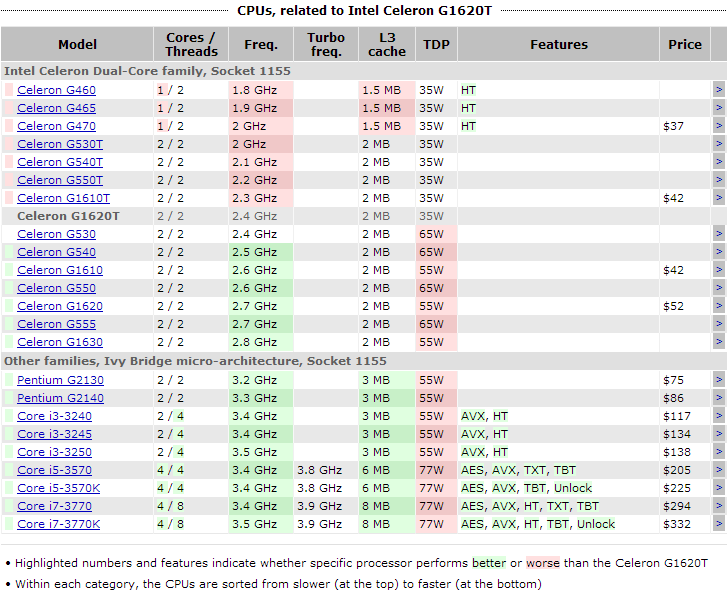The width and height of the screenshot is (728, 594).
Task: Open details arrow for Celeron G1610T
Action: [x=719, y=198]
